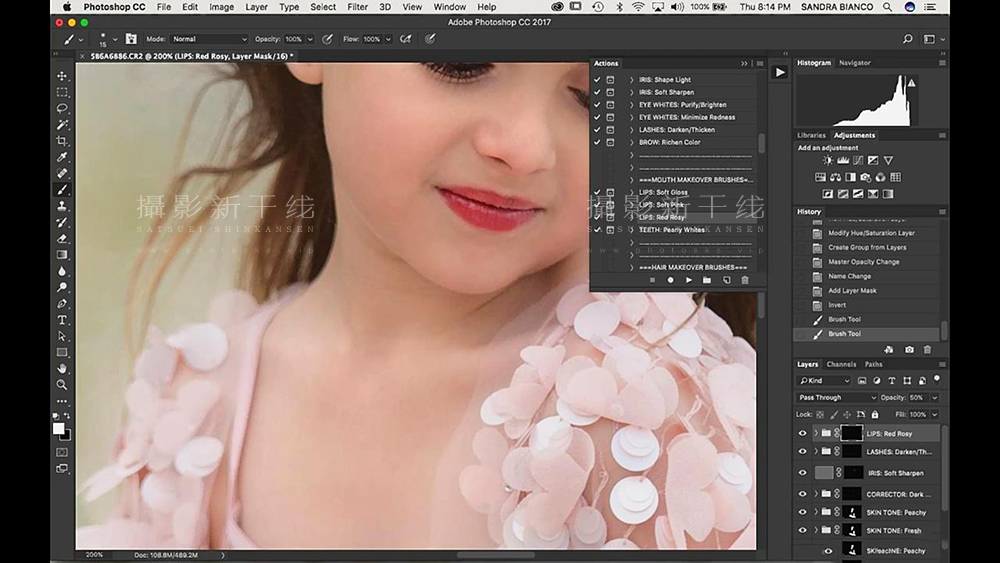Hide the LASHES: Darken/Th... layer
The width and height of the screenshot is (1000, 563).
tap(802, 451)
